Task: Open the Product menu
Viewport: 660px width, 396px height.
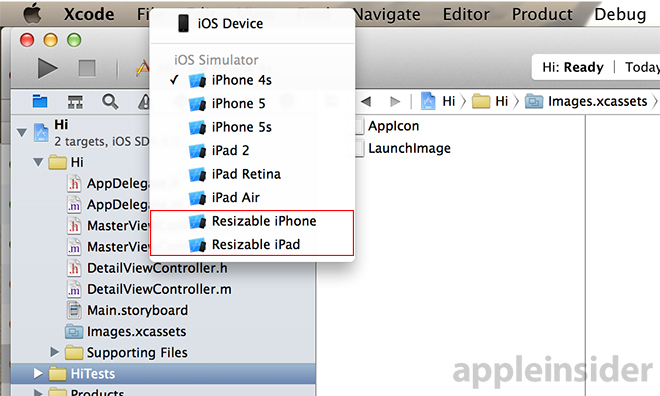Action: [x=542, y=14]
